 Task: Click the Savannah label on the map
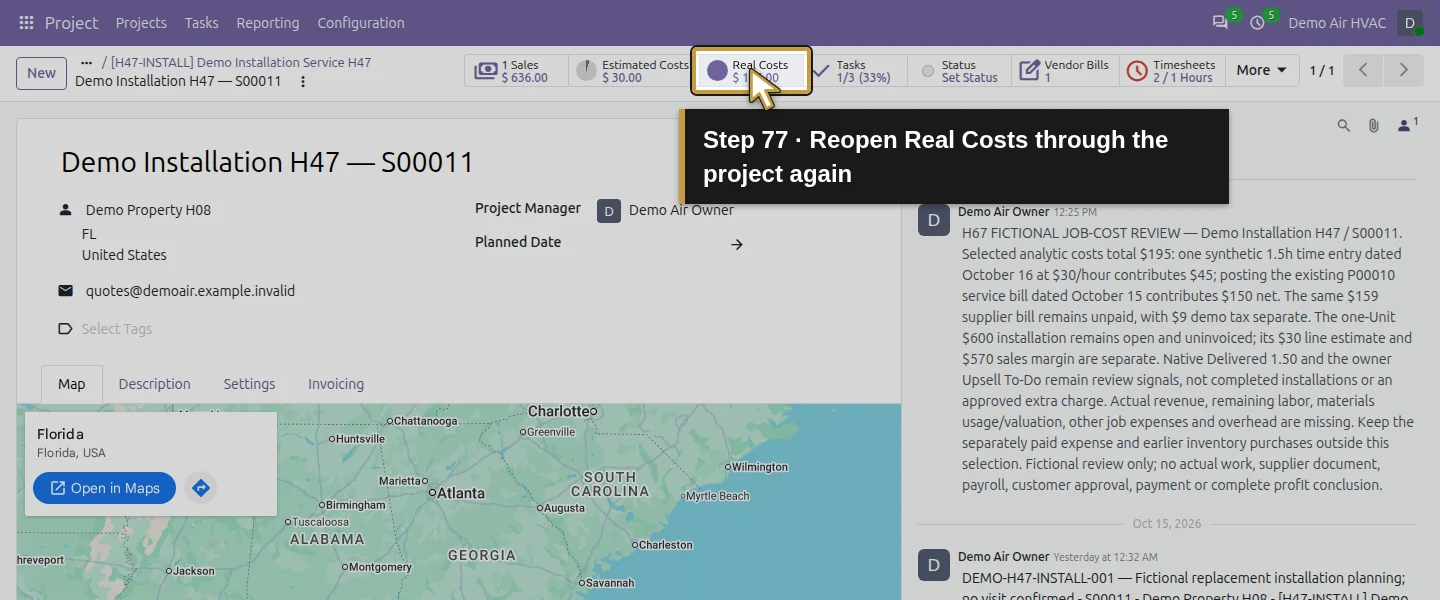point(610,582)
